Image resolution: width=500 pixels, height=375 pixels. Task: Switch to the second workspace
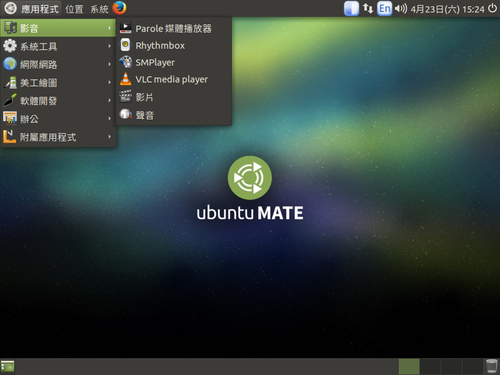coord(430,366)
